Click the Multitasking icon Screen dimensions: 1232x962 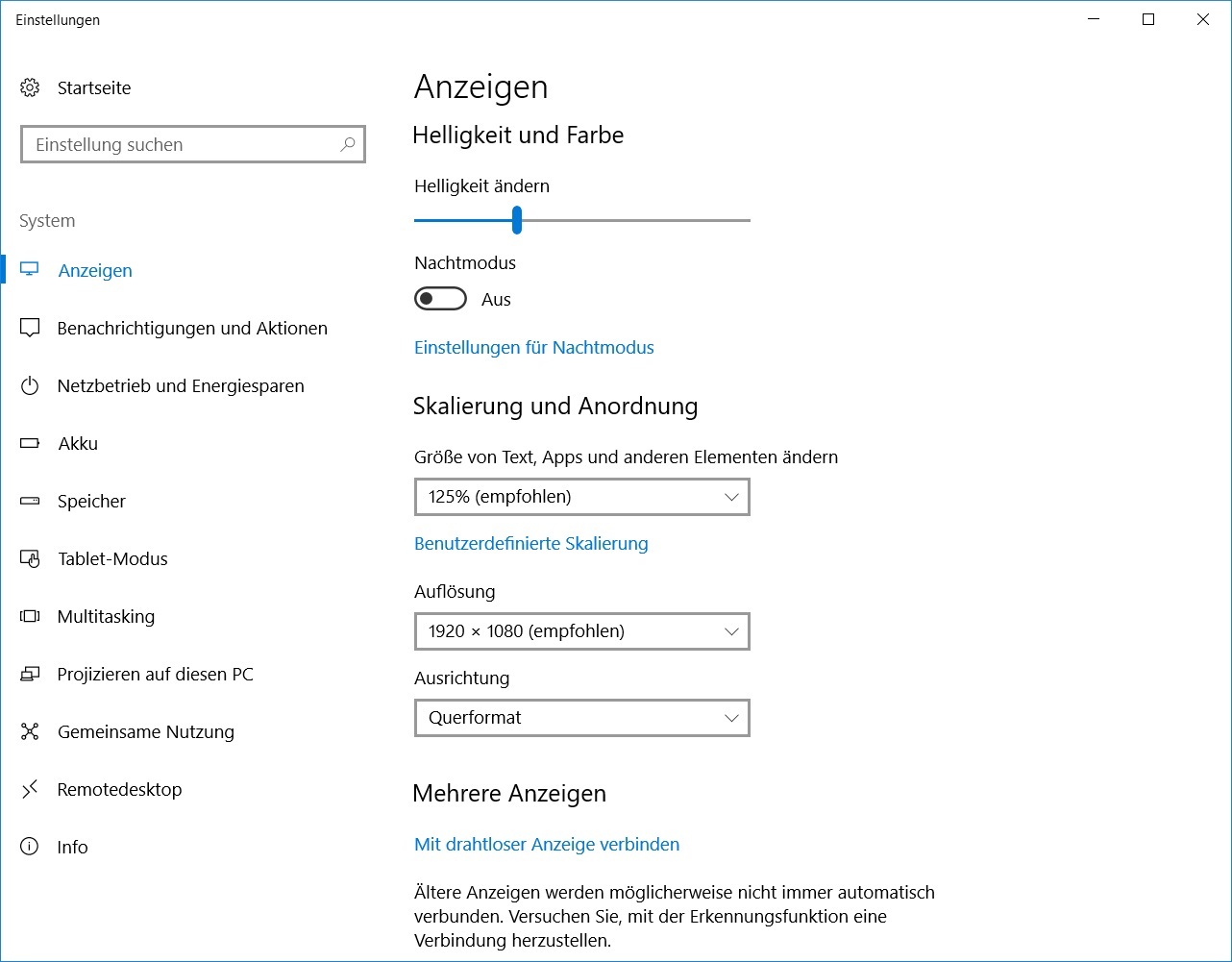click(30, 617)
